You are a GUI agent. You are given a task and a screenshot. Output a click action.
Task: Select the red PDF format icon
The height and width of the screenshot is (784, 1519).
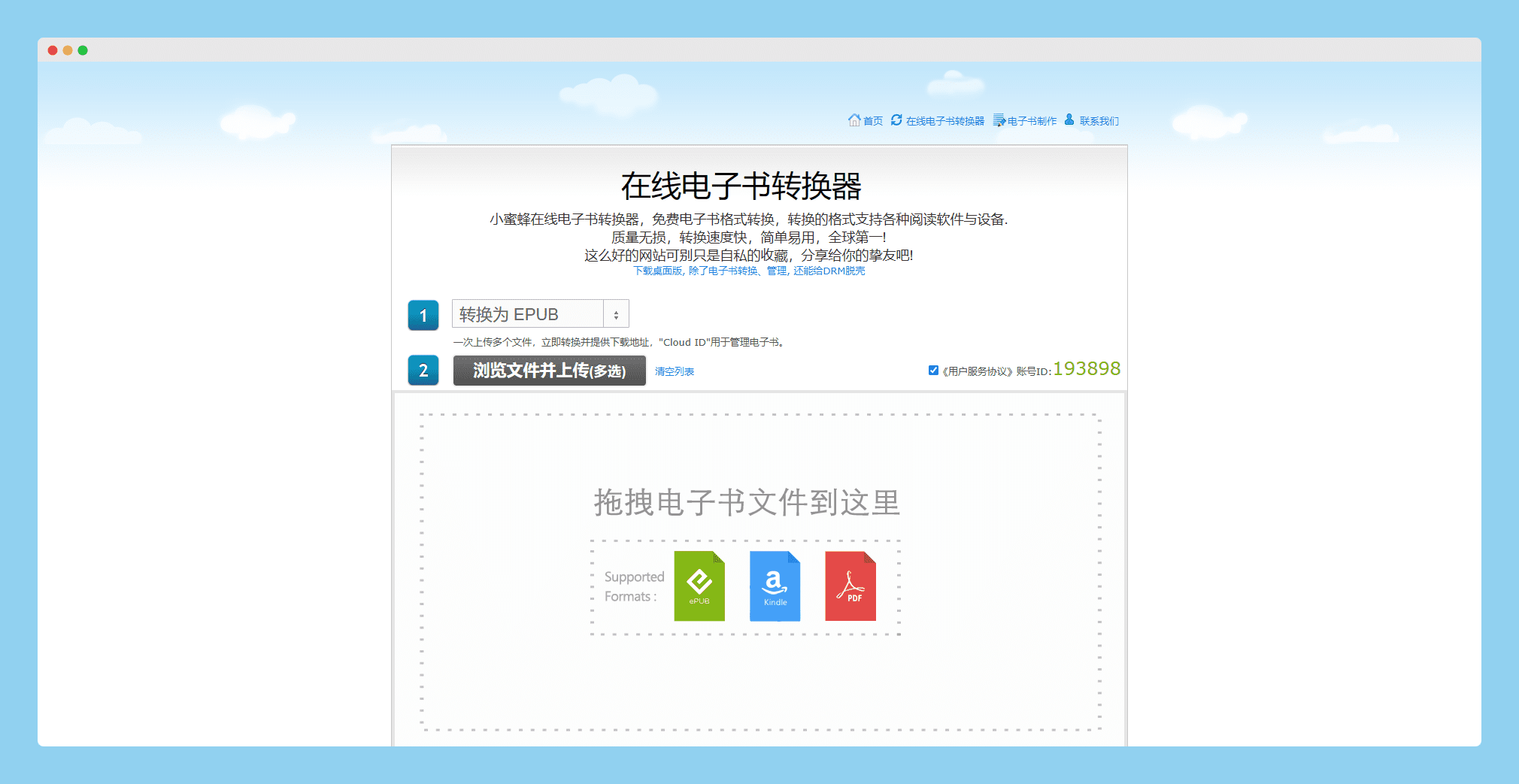(850, 586)
